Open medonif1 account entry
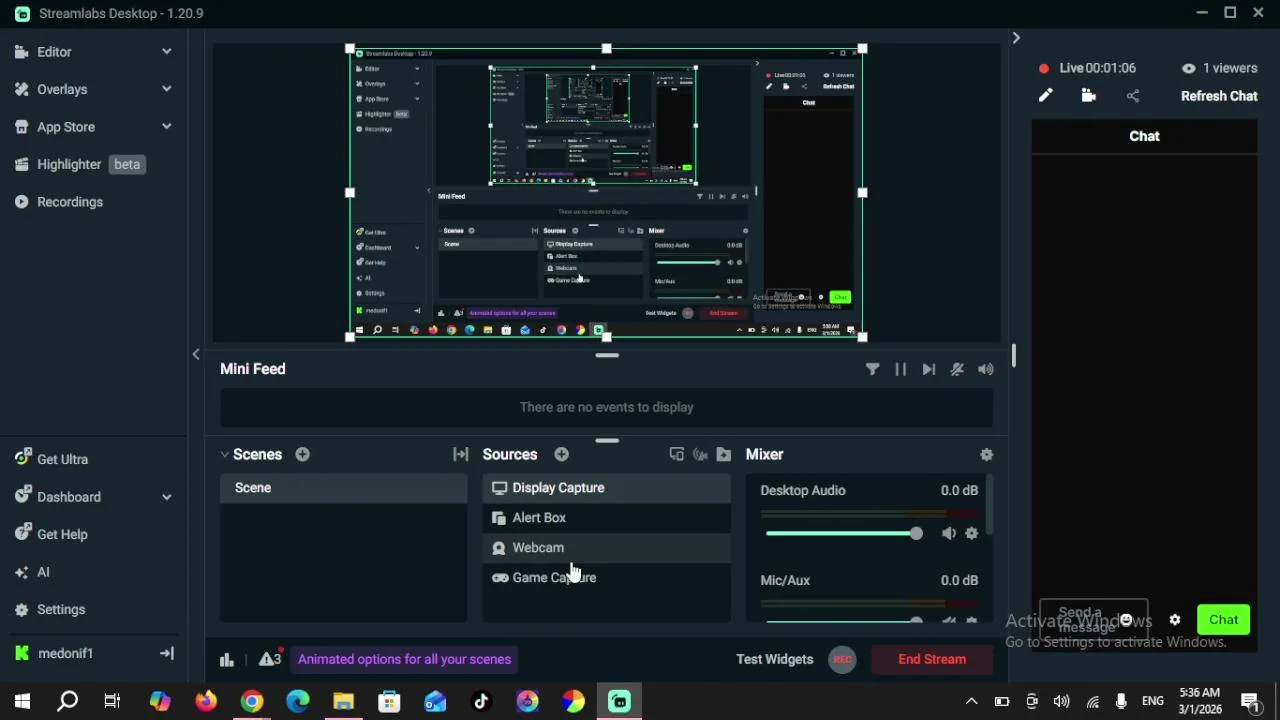Screen dimensions: 1280x720 click(66, 653)
